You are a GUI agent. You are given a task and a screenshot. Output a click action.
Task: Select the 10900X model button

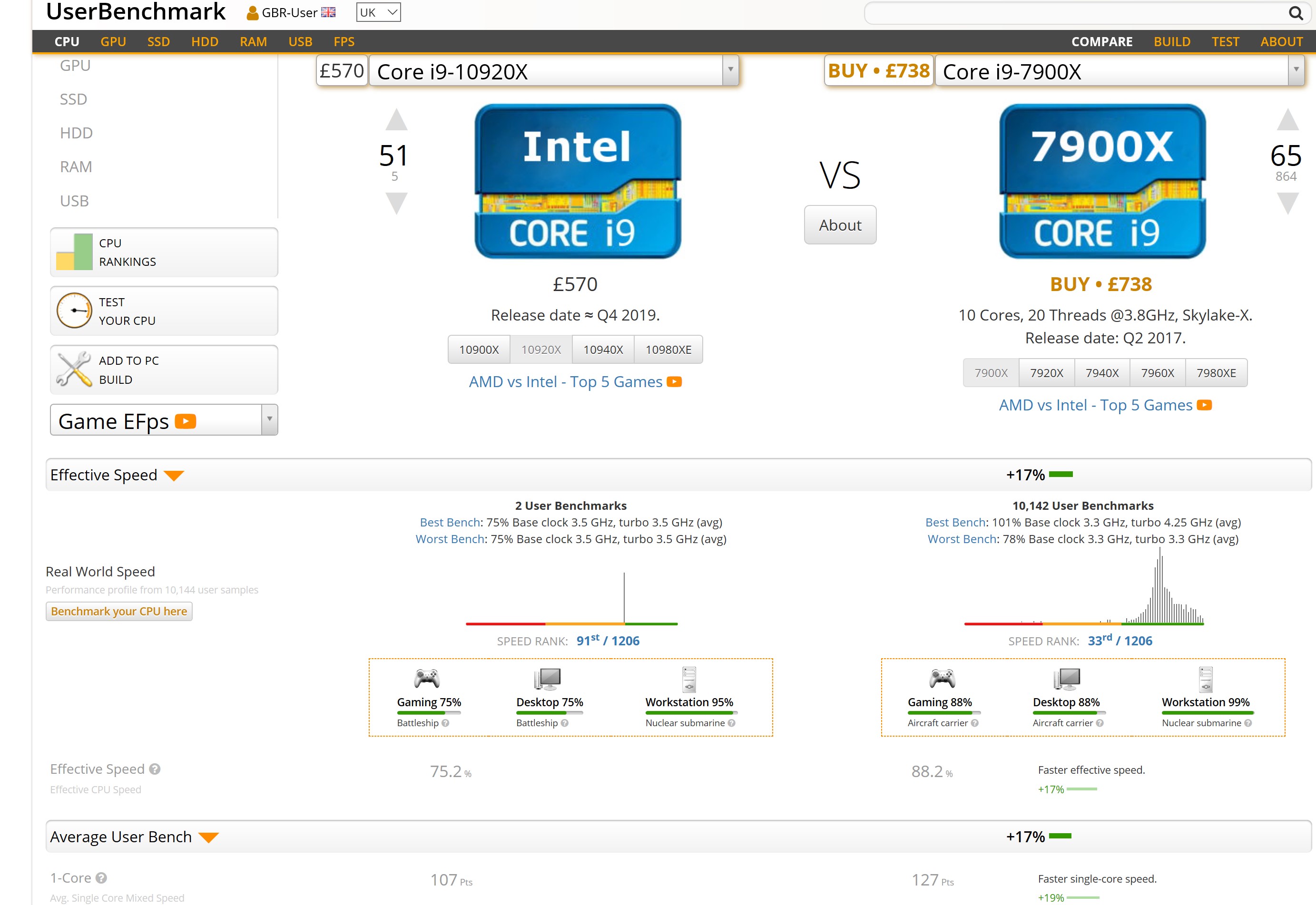(x=479, y=349)
